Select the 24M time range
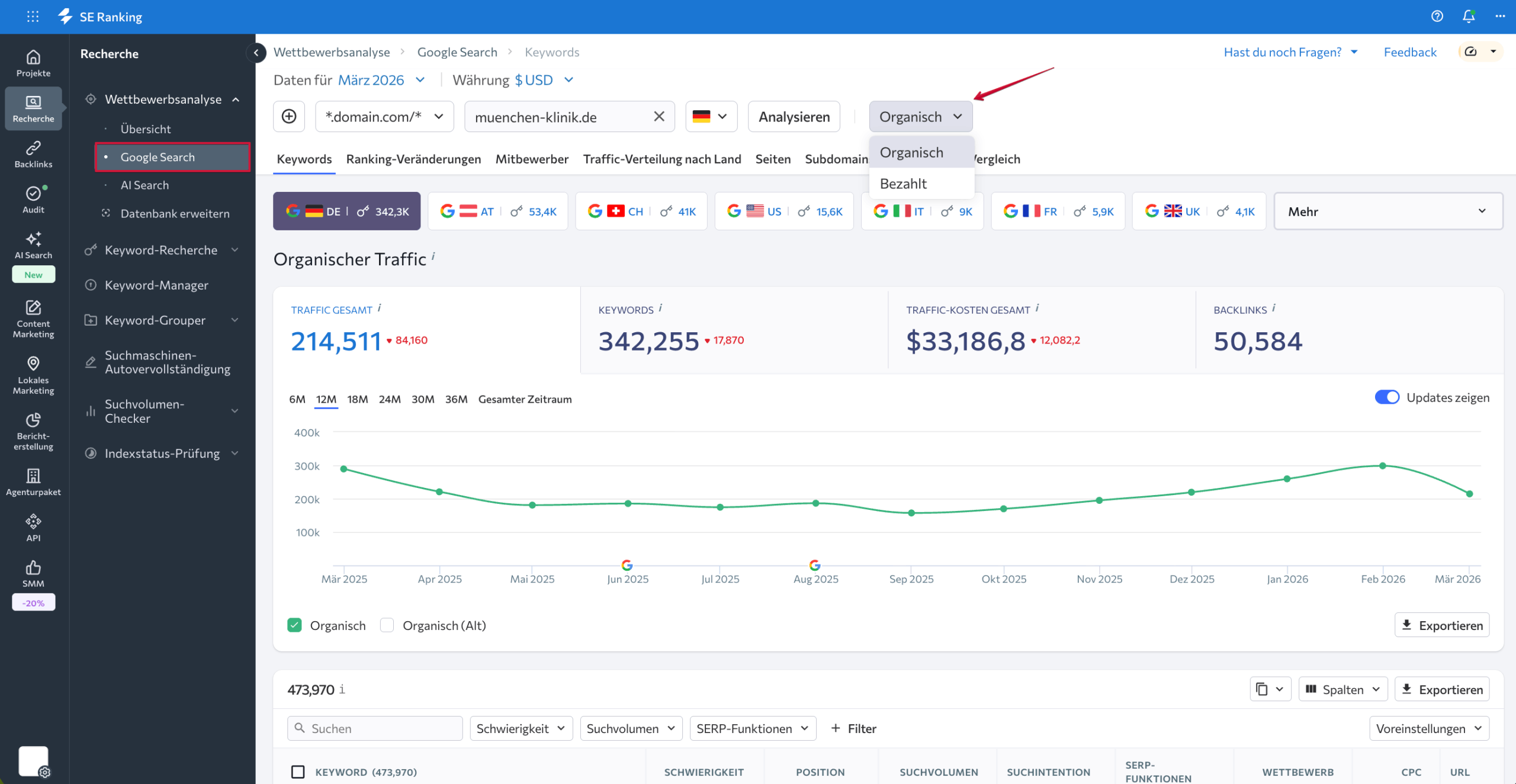The width and height of the screenshot is (1516, 784). click(x=389, y=399)
